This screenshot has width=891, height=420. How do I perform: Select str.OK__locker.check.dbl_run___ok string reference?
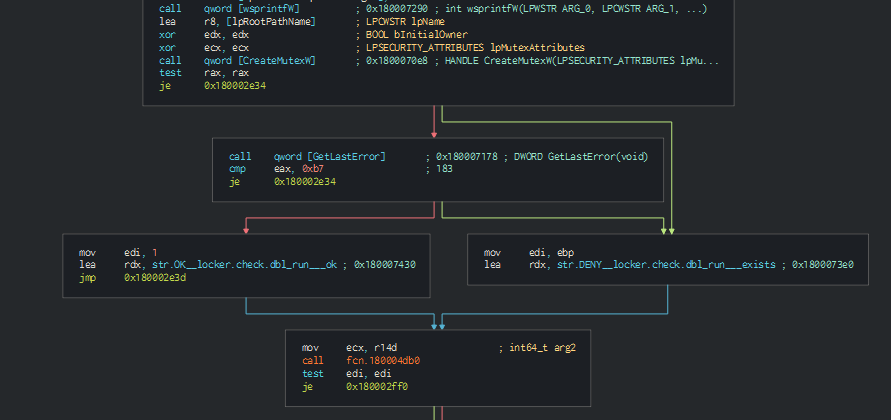click(x=244, y=265)
